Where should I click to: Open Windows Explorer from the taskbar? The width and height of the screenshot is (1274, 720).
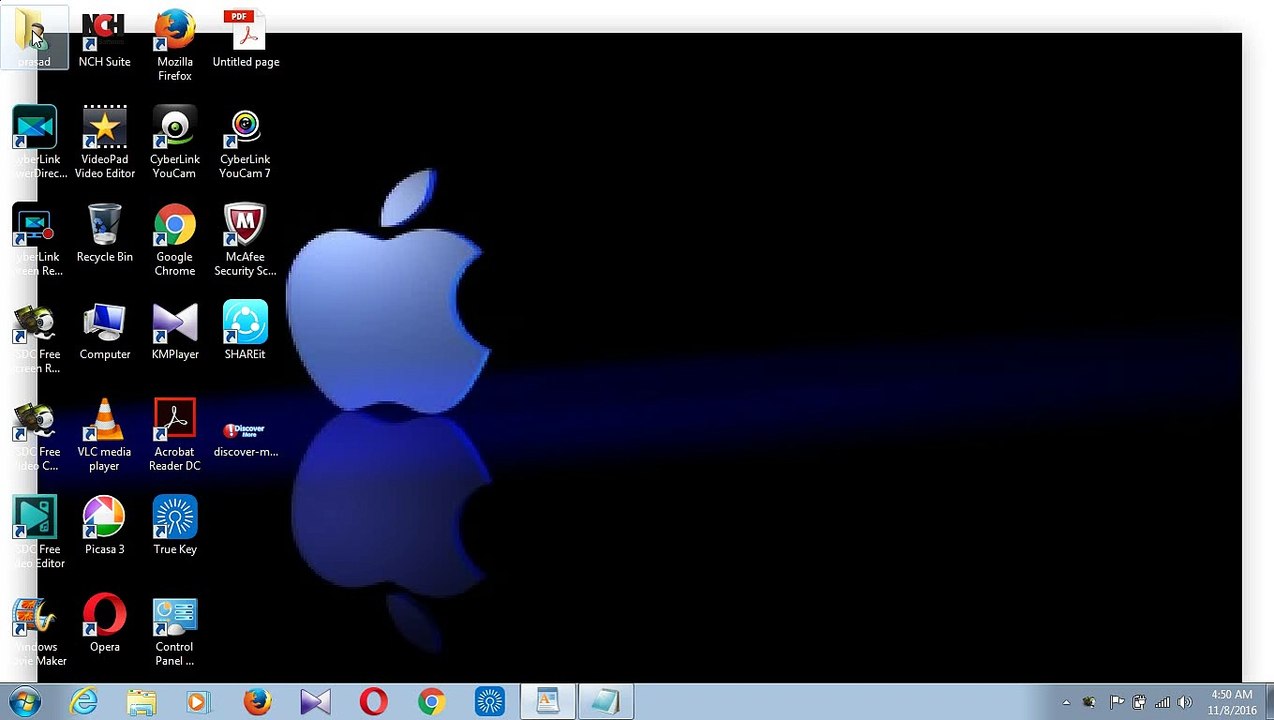141,702
